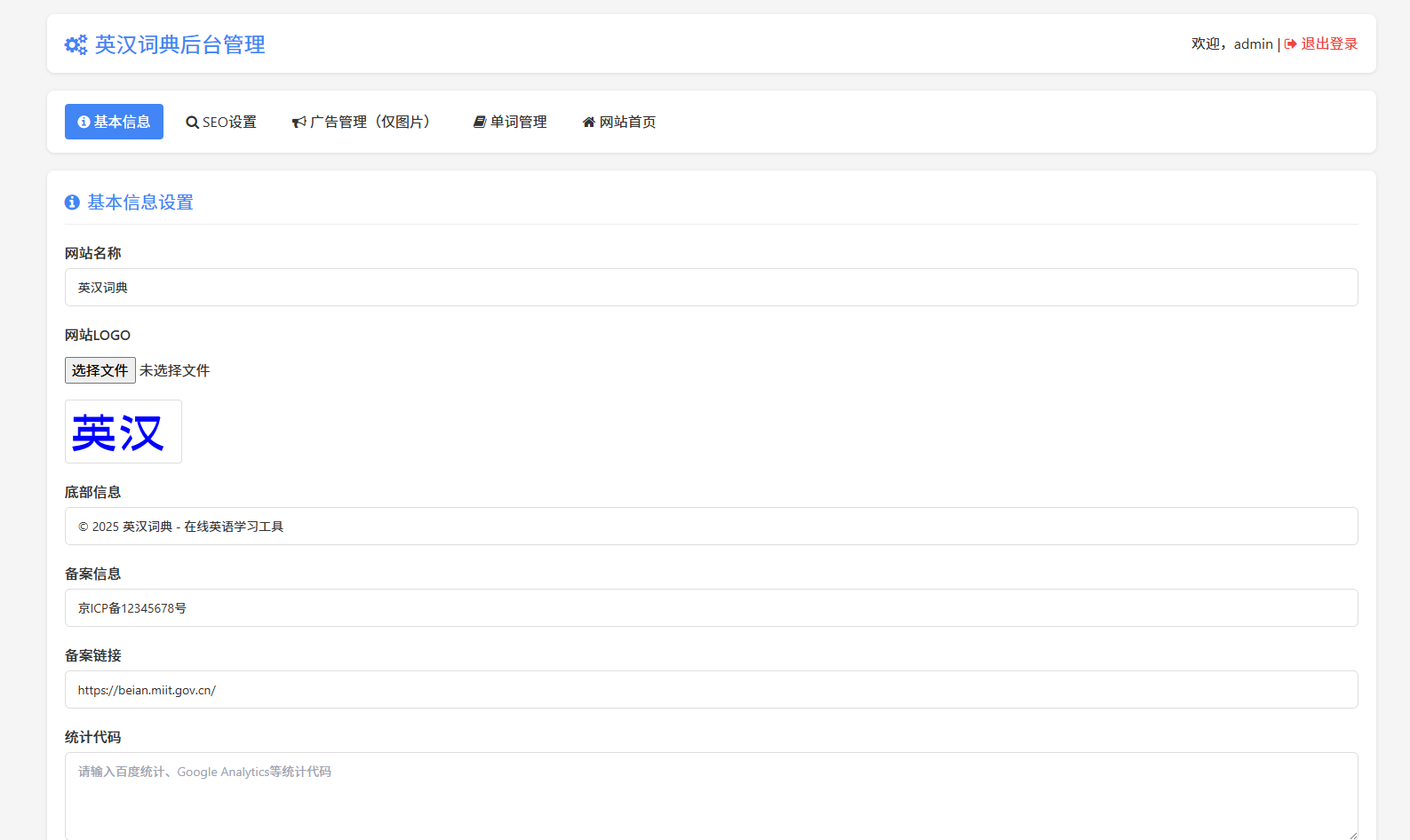Click the info icon on 基本信息 tab
The image size is (1410, 840).
point(84,123)
